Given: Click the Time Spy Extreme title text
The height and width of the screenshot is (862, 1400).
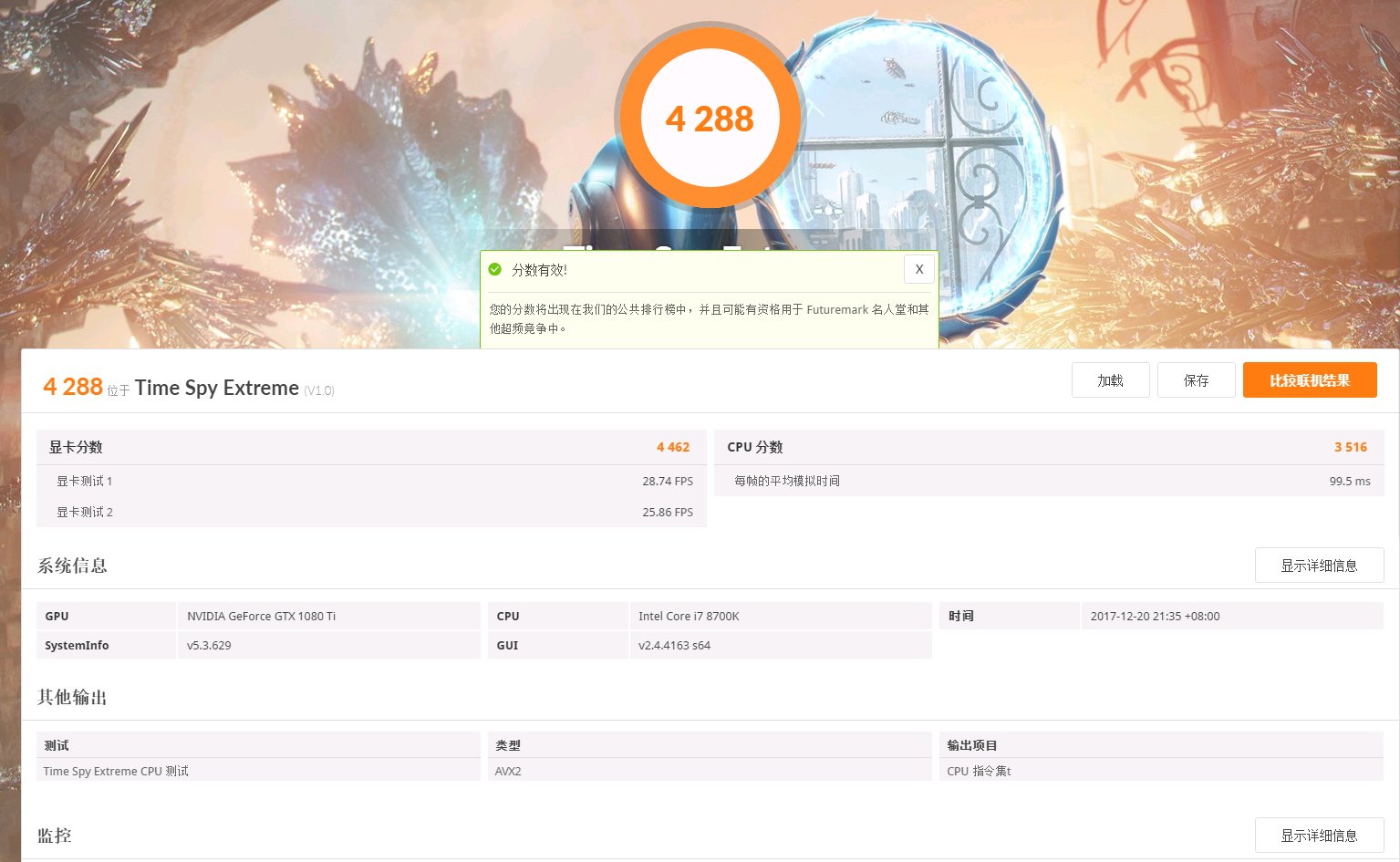Looking at the screenshot, I should point(217,388).
